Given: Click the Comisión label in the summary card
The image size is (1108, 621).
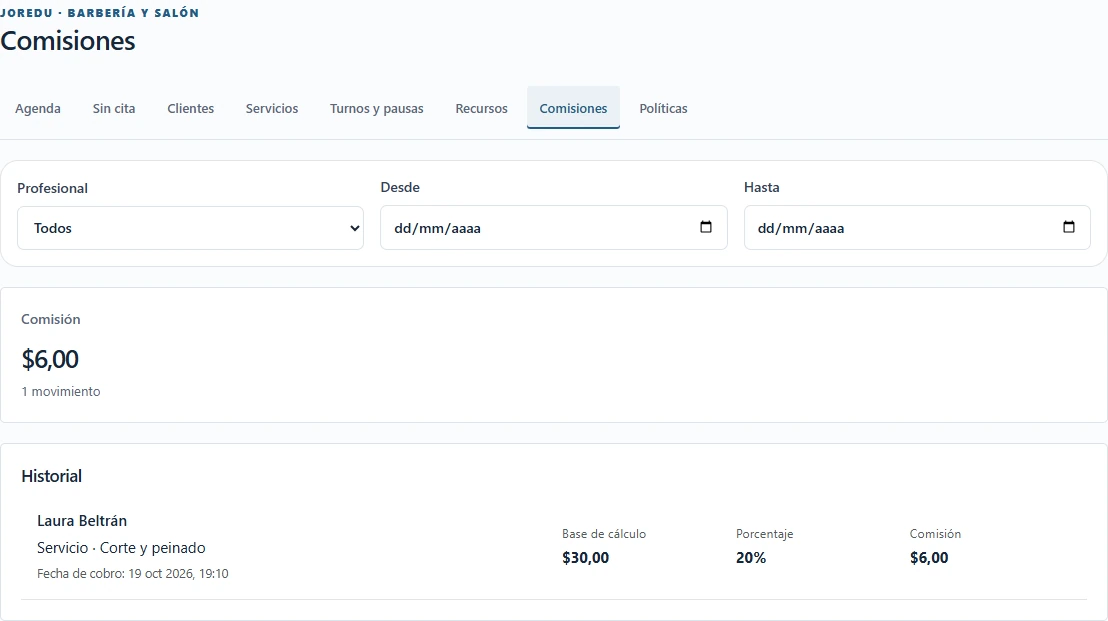Looking at the screenshot, I should coord(51,319).
